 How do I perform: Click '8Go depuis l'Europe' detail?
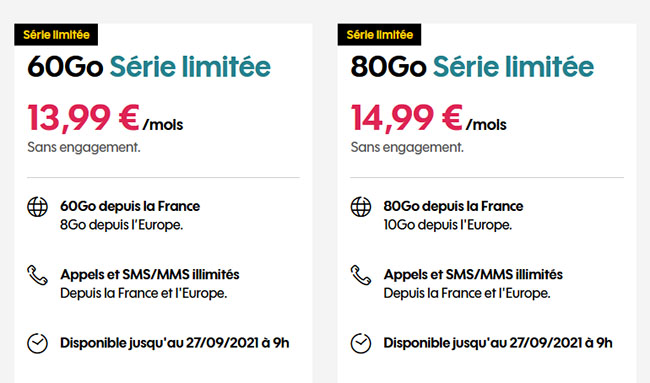121,225
